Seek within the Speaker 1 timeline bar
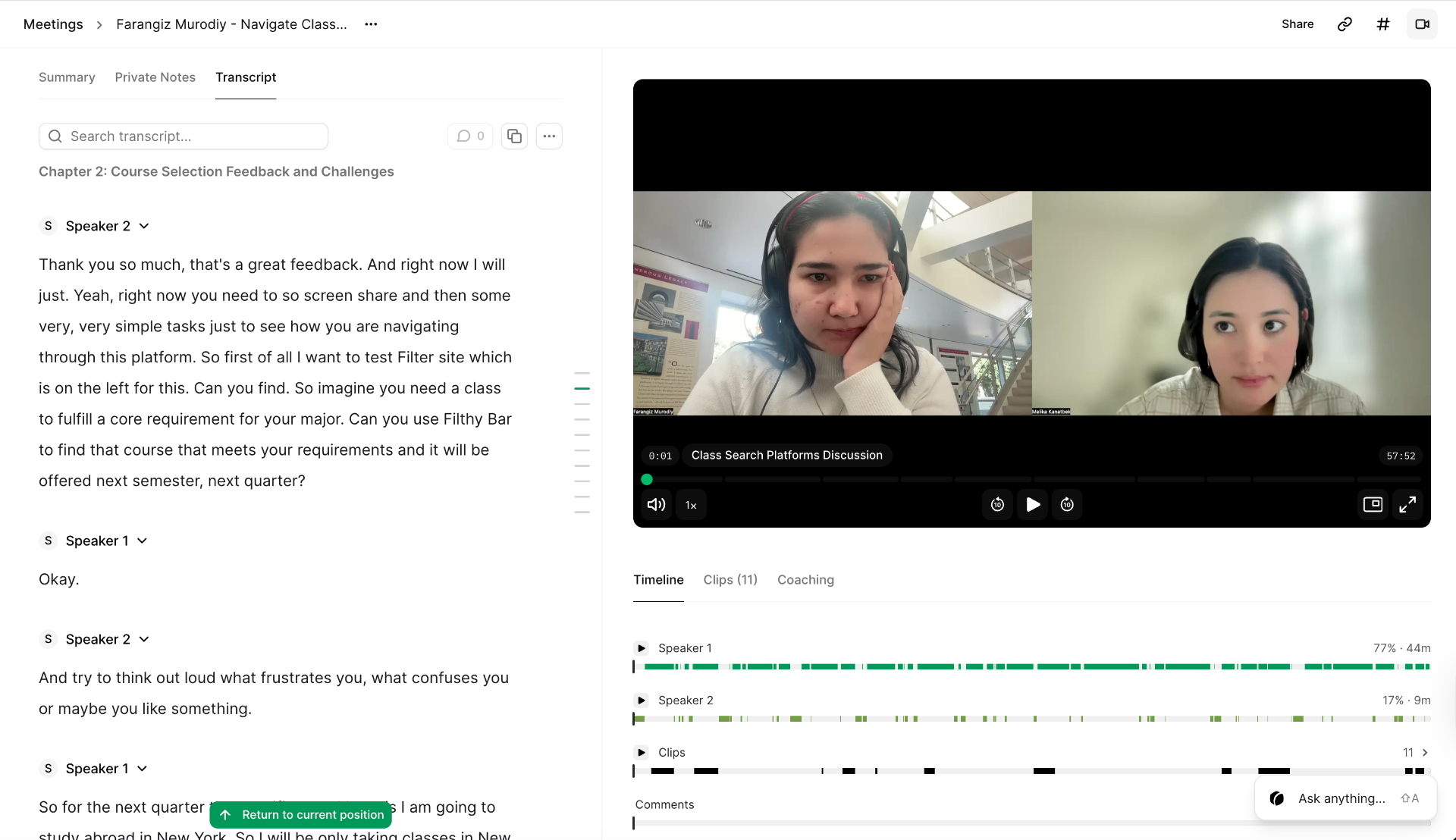1456x840 pixels. coord(1032,666)
